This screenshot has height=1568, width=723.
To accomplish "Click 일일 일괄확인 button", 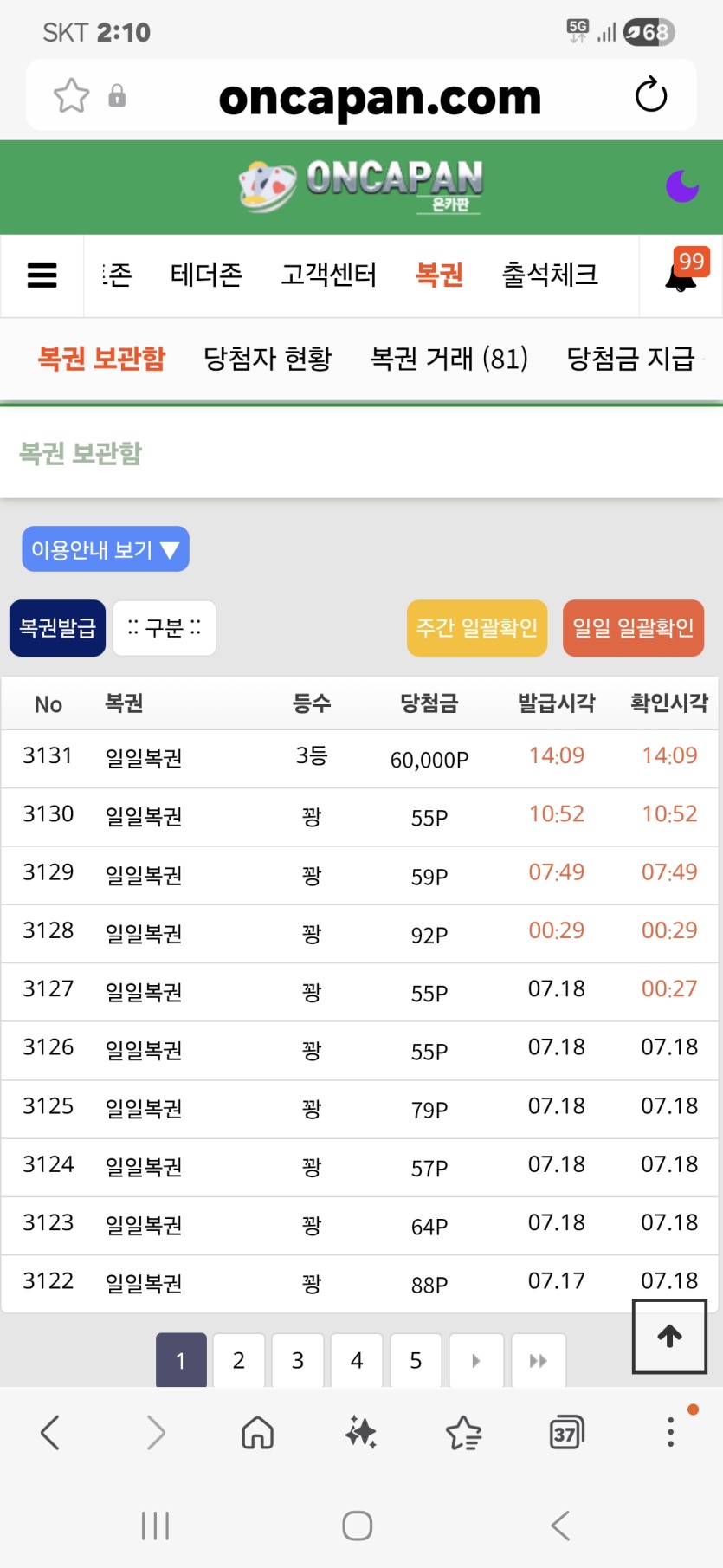I will [633, 628].
